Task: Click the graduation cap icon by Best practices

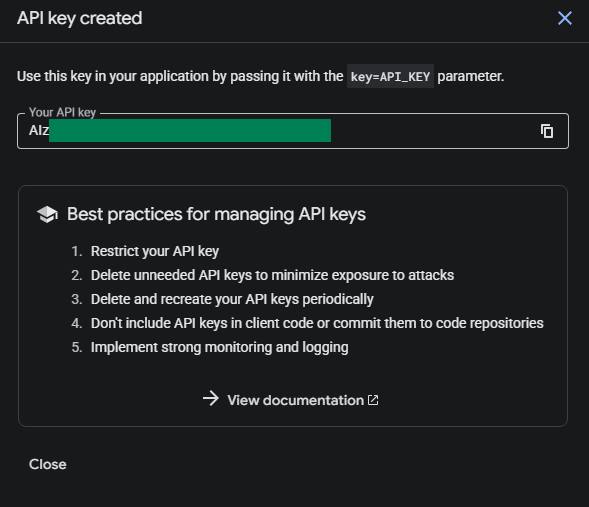Action: (x=47, y=214)
